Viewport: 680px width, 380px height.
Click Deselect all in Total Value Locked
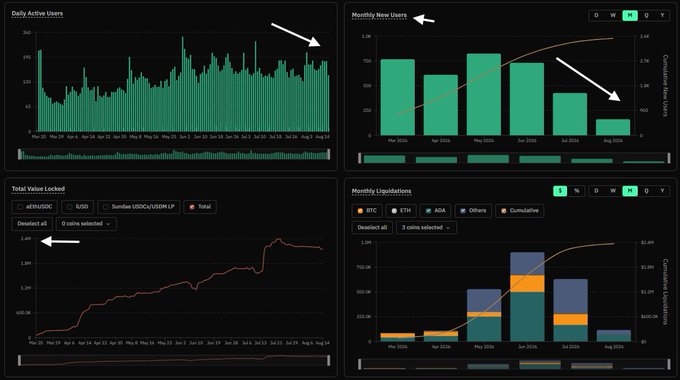point(32,224)
